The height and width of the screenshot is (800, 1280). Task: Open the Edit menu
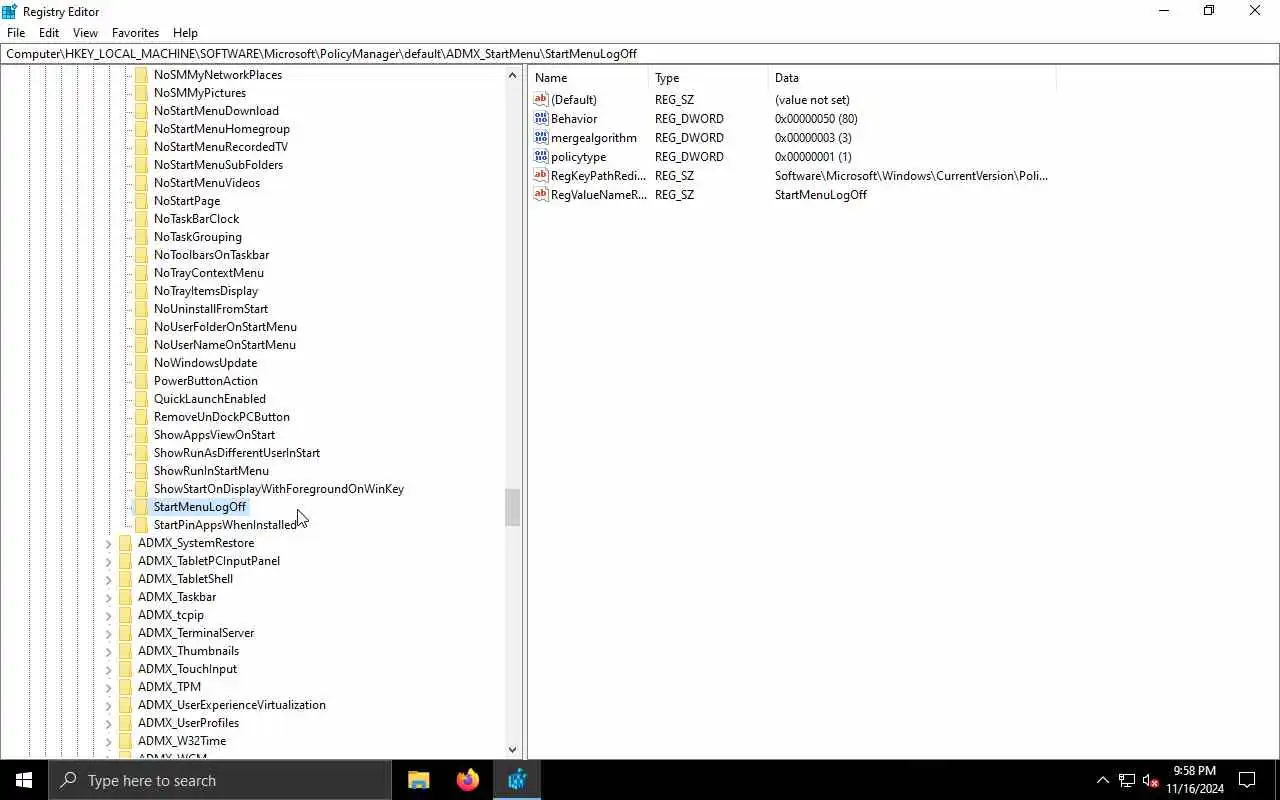[49, 33]
